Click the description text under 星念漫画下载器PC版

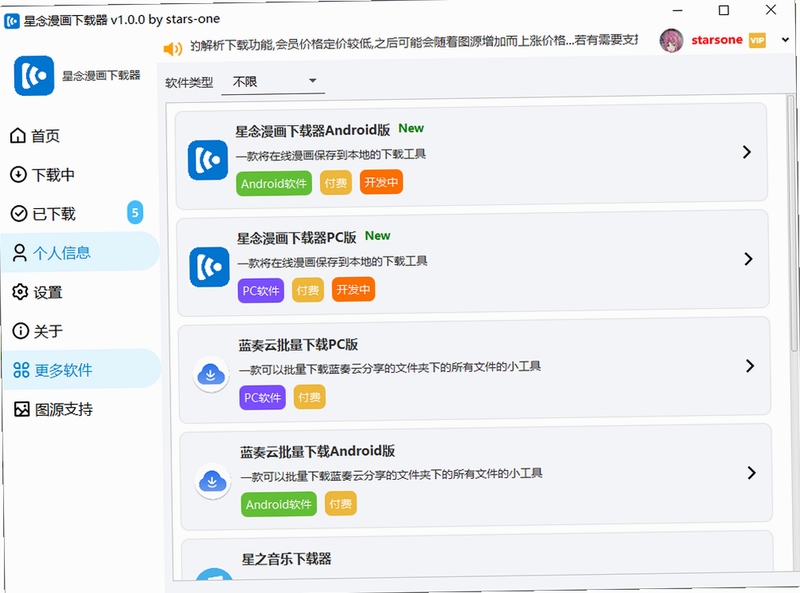coord(332,262)
